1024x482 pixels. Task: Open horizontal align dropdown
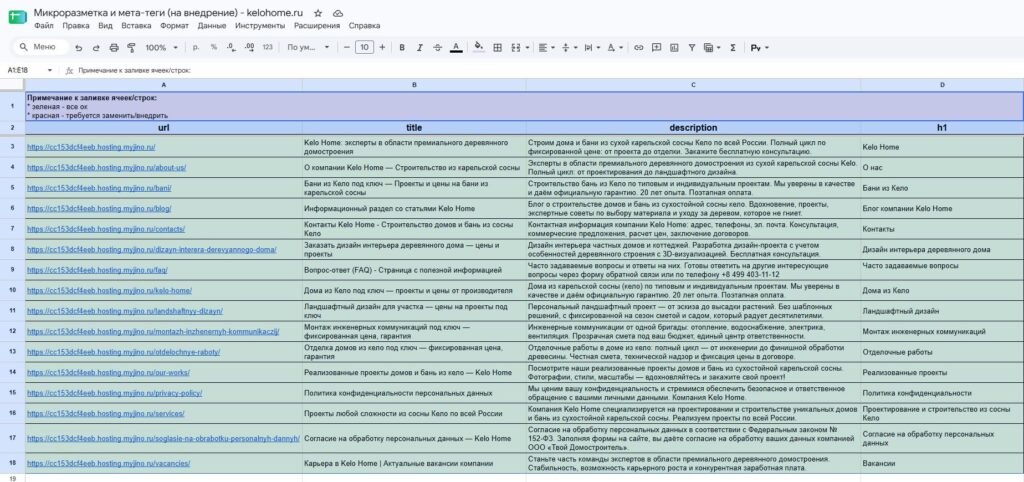pyautogui.click(x=545, y=48)
